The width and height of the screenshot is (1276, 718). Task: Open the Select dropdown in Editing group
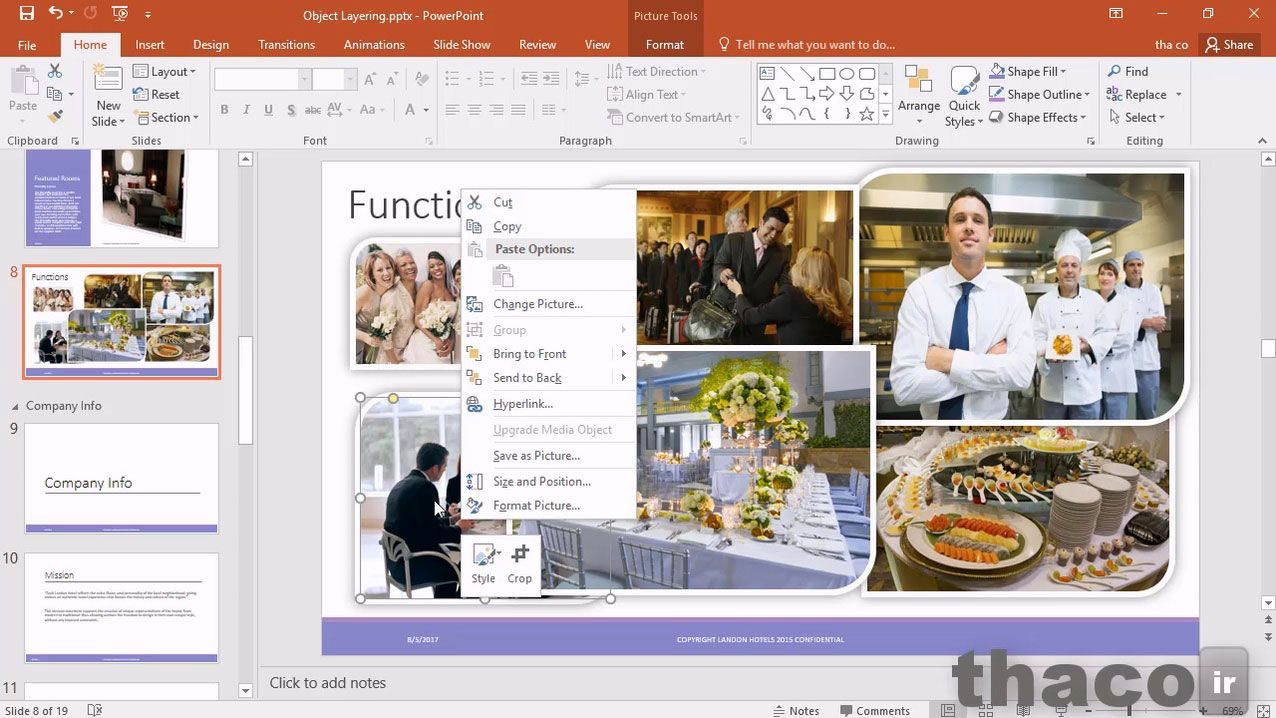tap(1139, 117)
